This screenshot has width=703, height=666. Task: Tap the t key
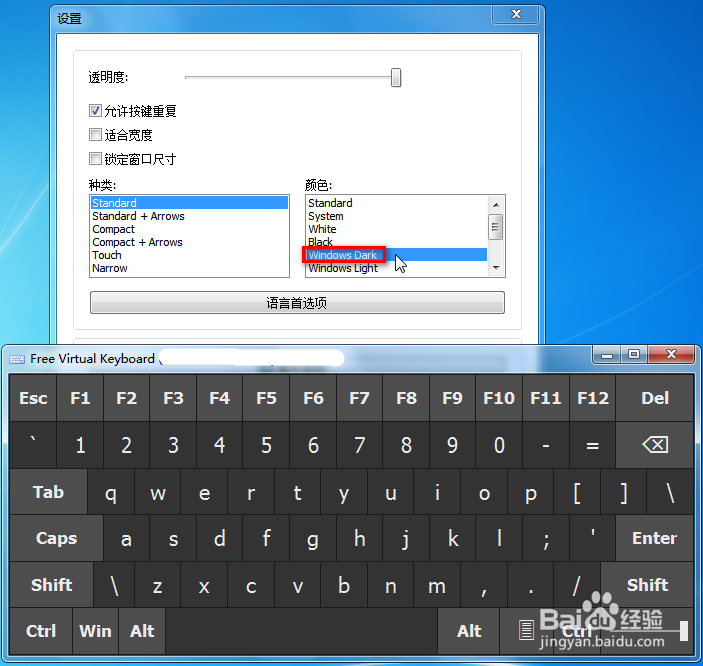point(297,492)
